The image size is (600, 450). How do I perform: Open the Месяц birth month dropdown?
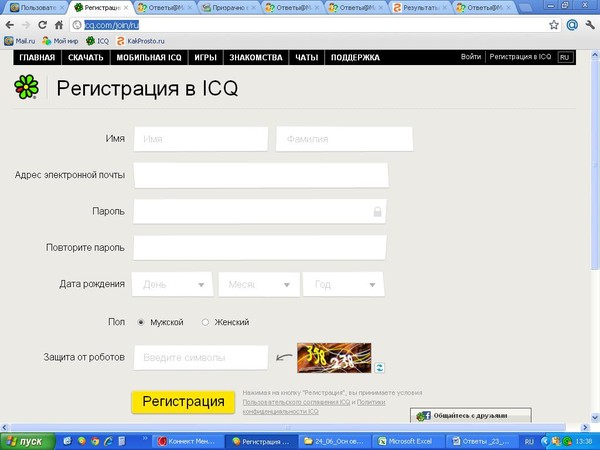pos(259,284)
